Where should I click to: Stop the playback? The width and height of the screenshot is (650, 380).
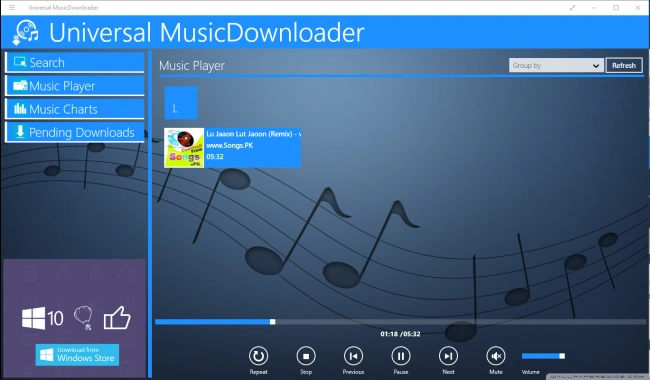pyautogui.click(x=306, y=356)
